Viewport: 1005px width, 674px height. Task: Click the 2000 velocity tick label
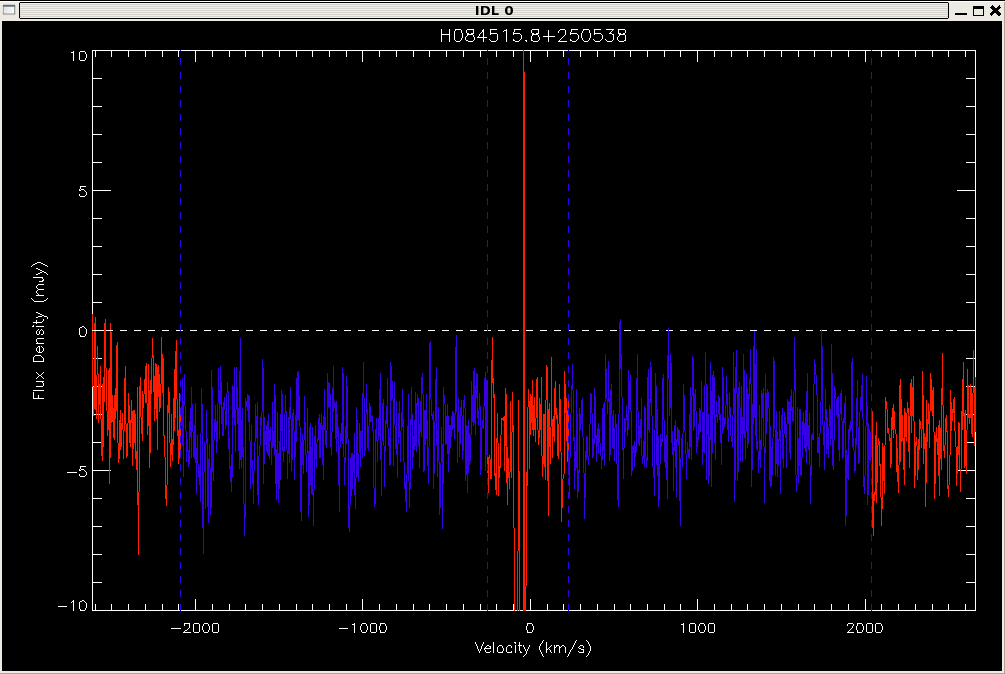(x=865, y=628)
